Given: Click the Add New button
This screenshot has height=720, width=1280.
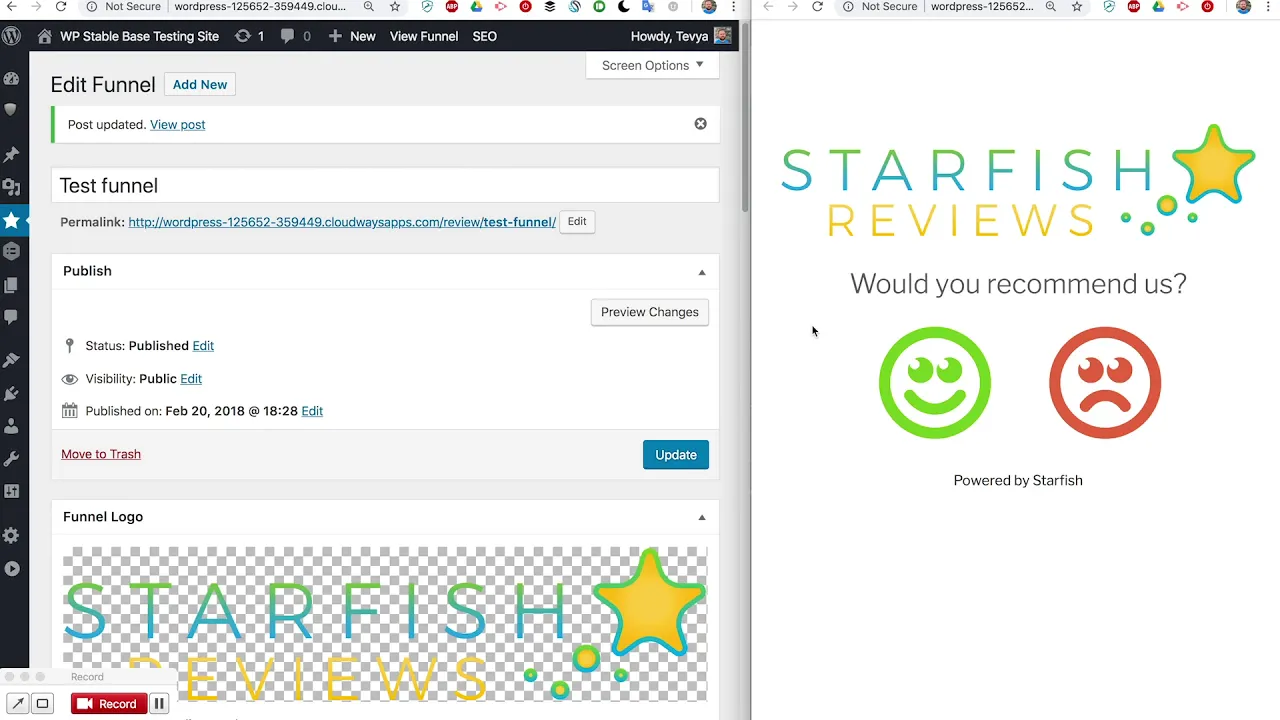Looking at the screenshot, I should pyautogui.click(x=200, y=85).
